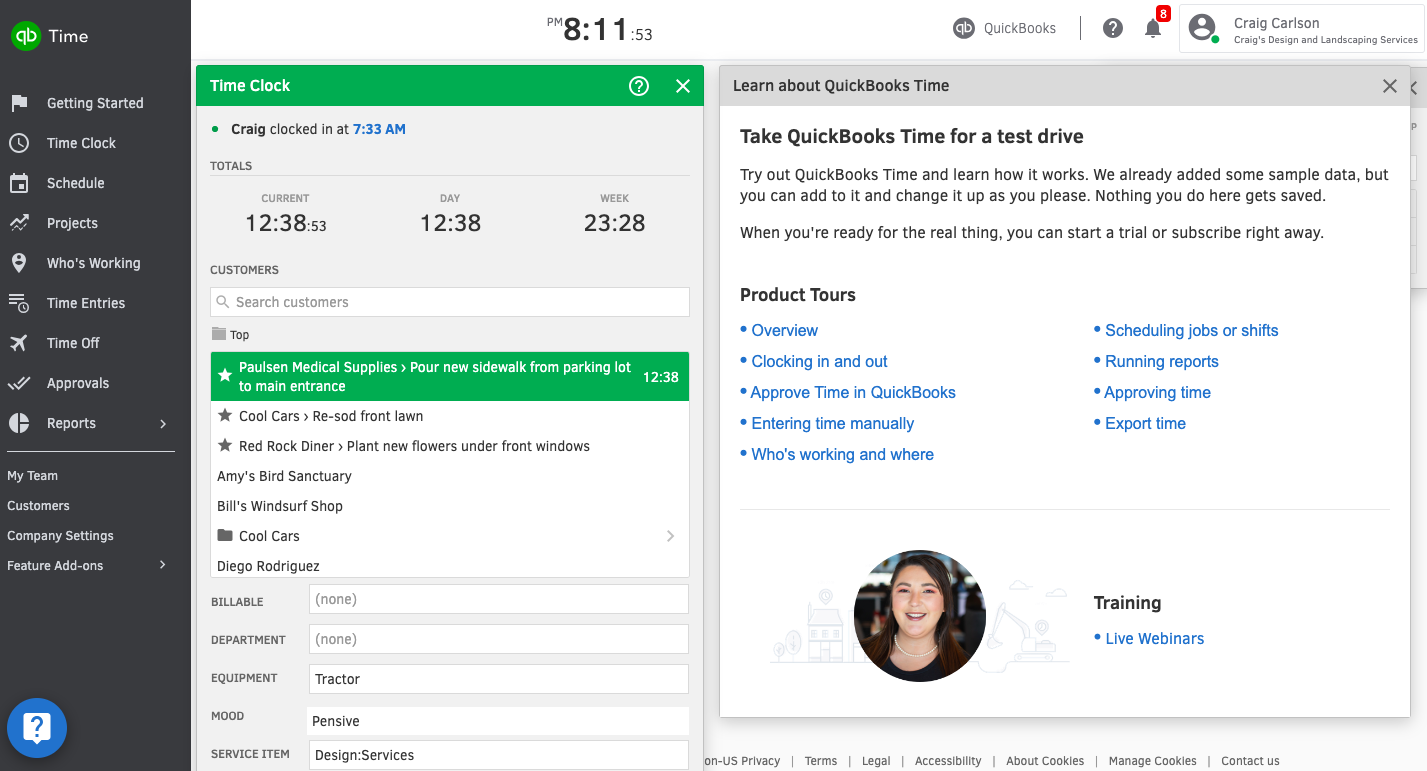Open the Department dropdown field
The image size is (1427, 771).
pyautogui.click(x=499, y=639)
